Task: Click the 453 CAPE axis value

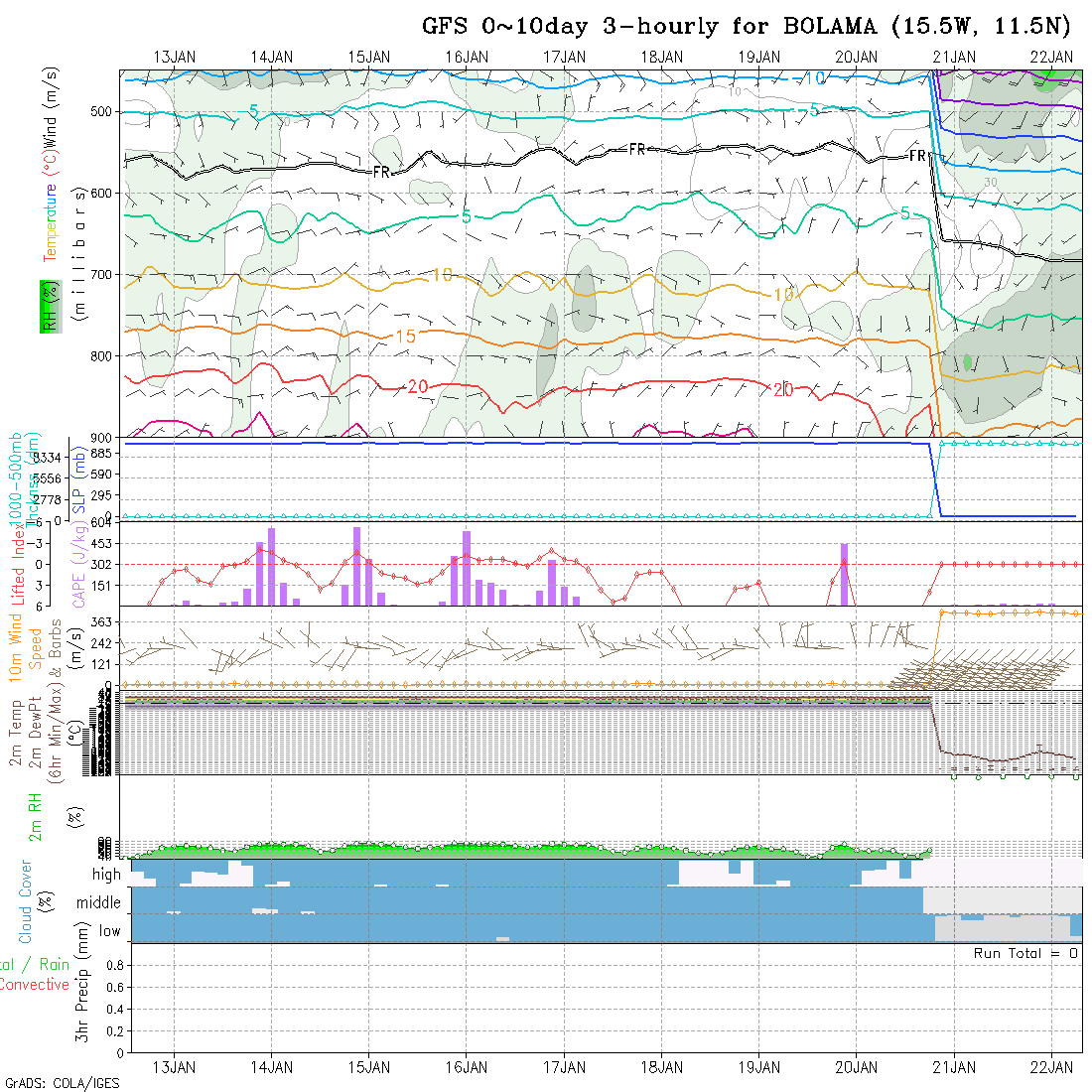Action: (x=103, y=543)
